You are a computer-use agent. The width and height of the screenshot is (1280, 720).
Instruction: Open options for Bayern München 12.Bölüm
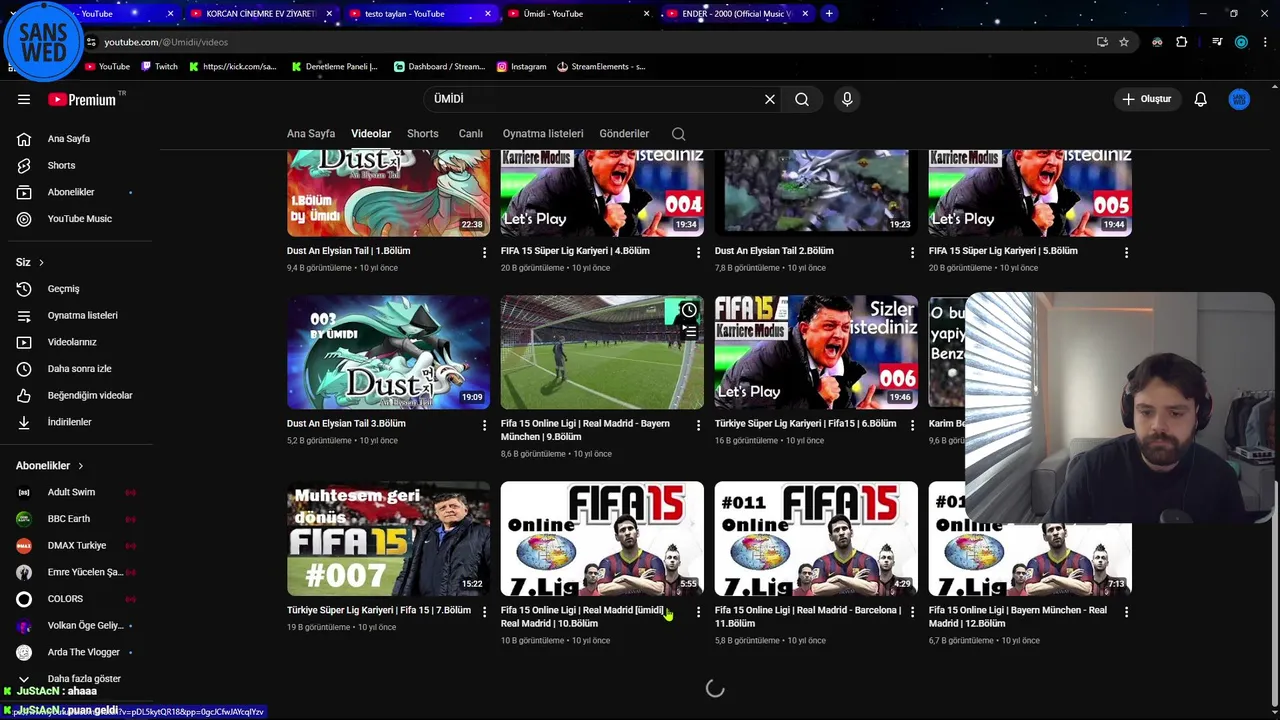tap(1126, 612)
